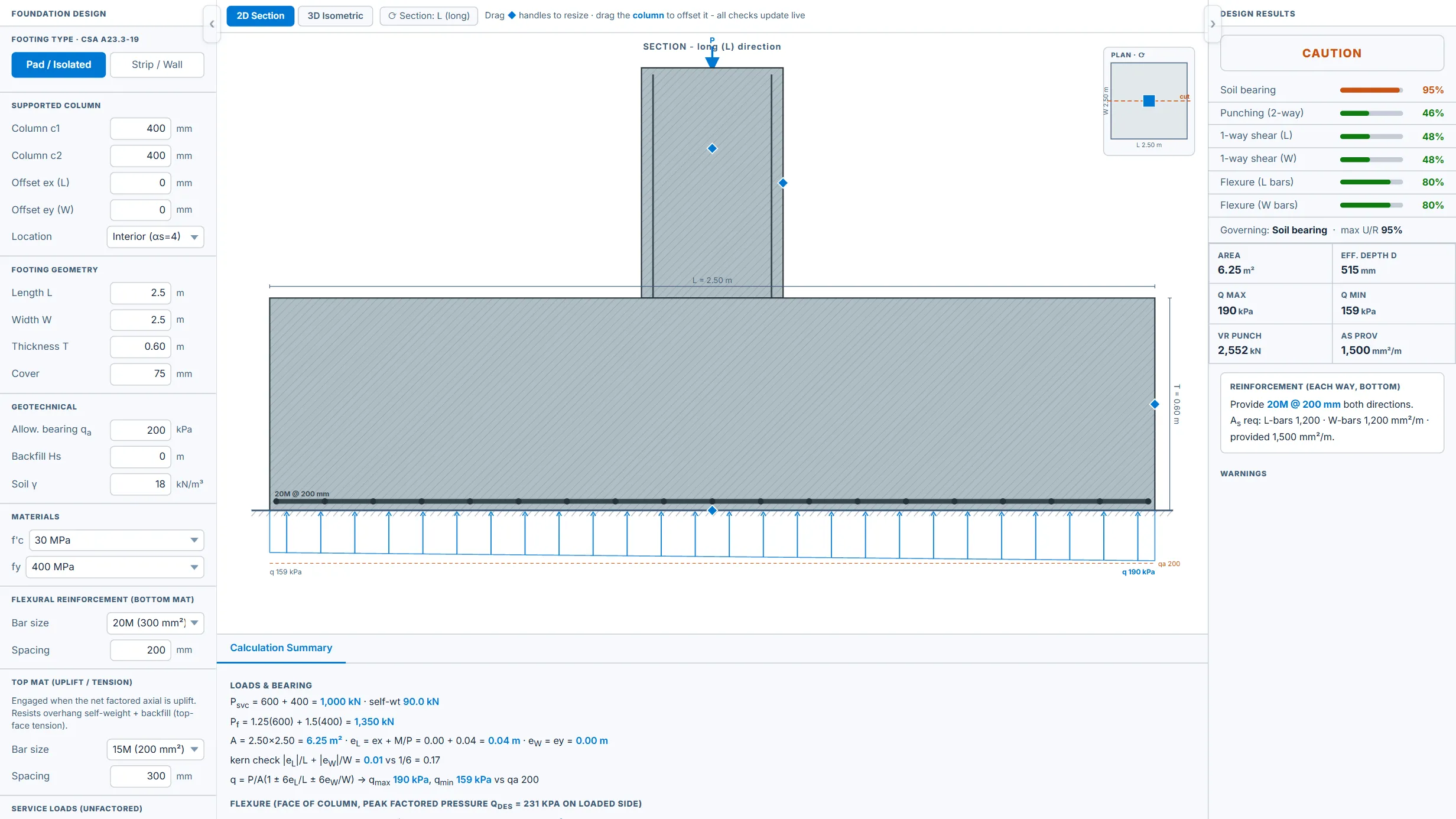The image size is (1456, 819).
Task: Click the VR PUNCH 2,552 kN card
Action: pos(1270,344)
